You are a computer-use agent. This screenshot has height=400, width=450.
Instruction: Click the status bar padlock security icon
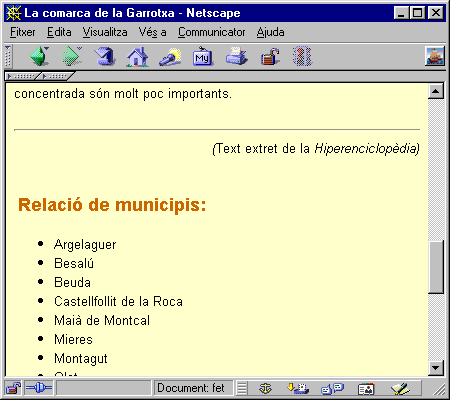pos(13,388)
